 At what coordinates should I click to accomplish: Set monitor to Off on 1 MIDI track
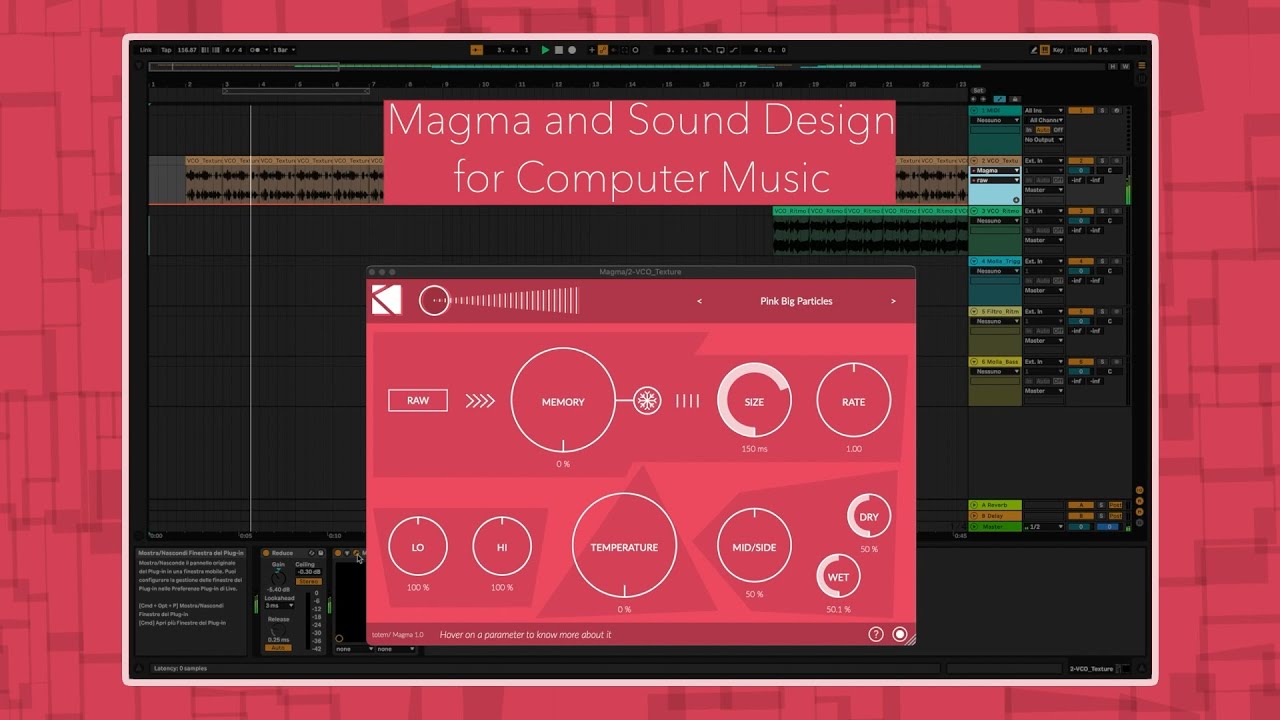pos(1058,130)
